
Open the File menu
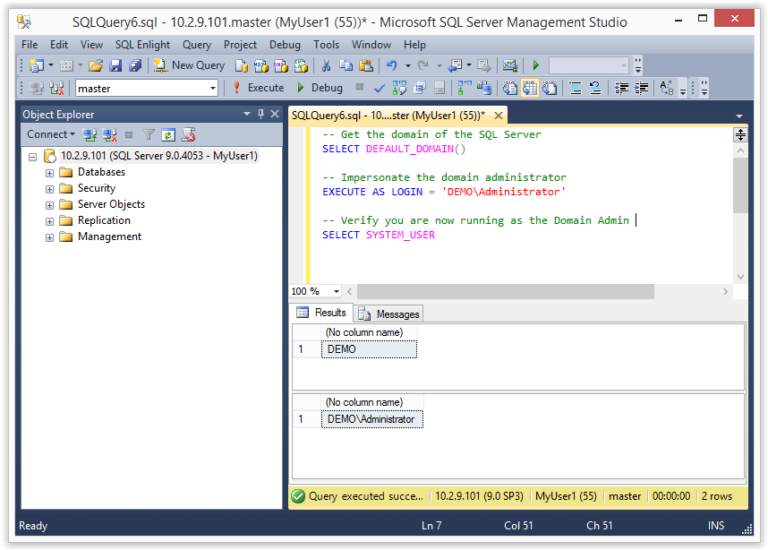pyautogui.click(x=29, y=45)
